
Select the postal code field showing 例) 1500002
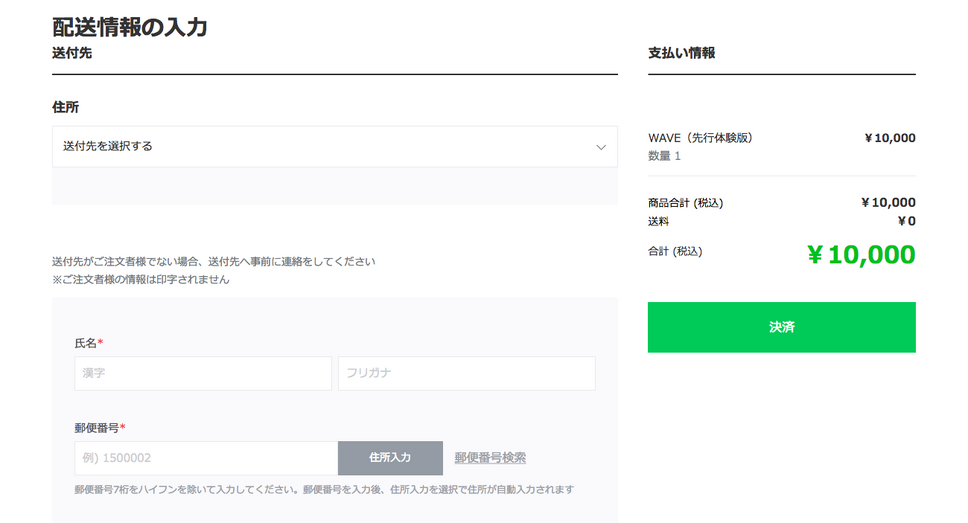click(x=206, y=458)
